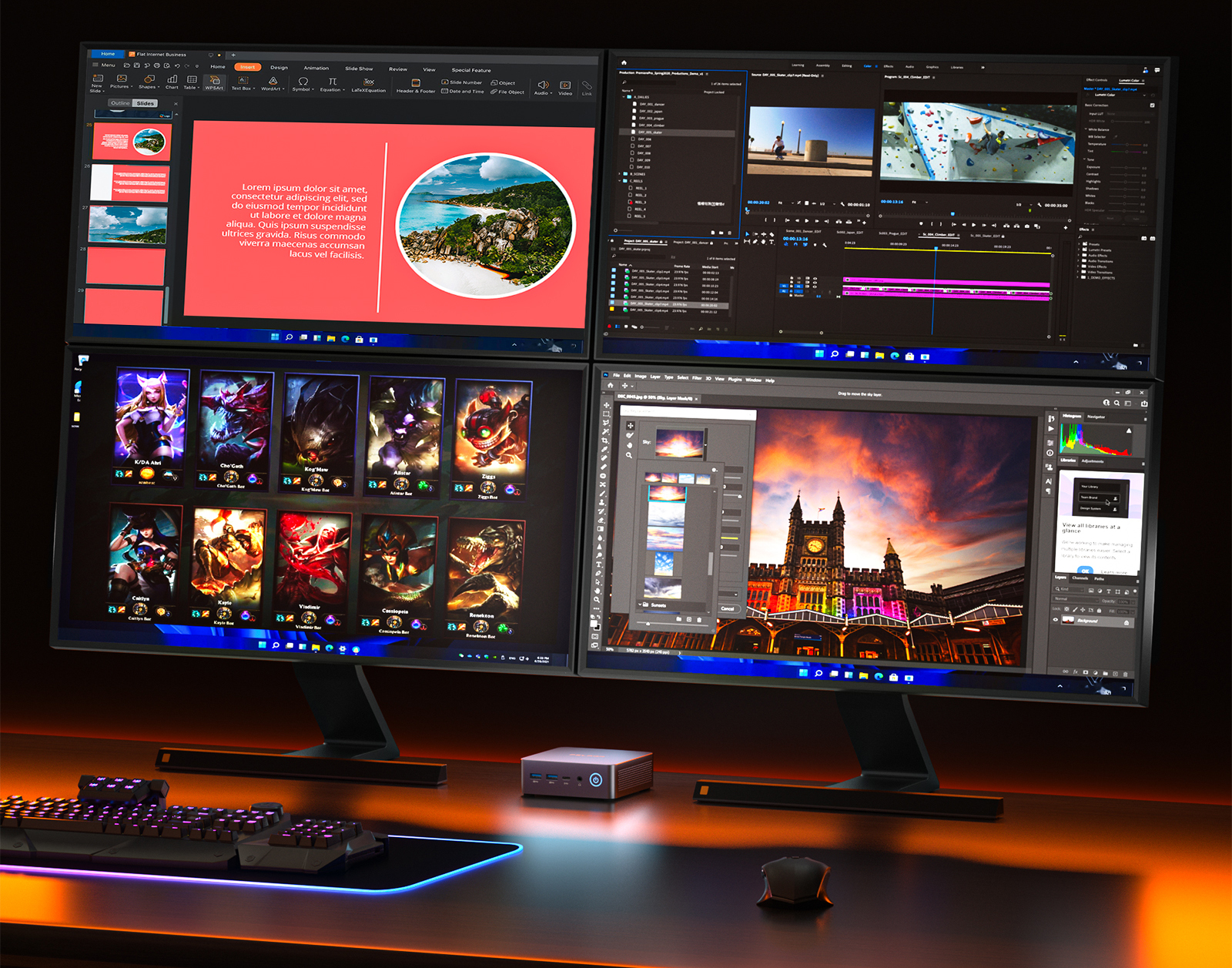The width and height of the screenshot is (1232, 968).
Task: Open the Sky preset dropdown in Photoshop
Action: coord(705,444)
